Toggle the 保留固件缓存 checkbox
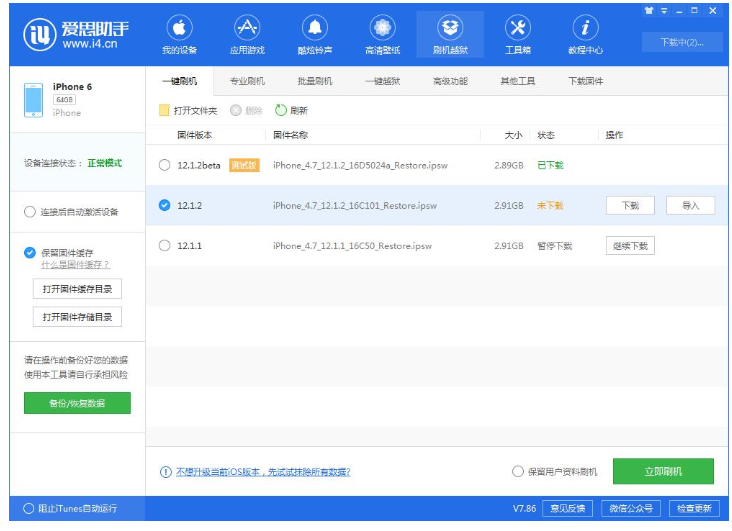732x531 pixels. click(x=30, y=253)
